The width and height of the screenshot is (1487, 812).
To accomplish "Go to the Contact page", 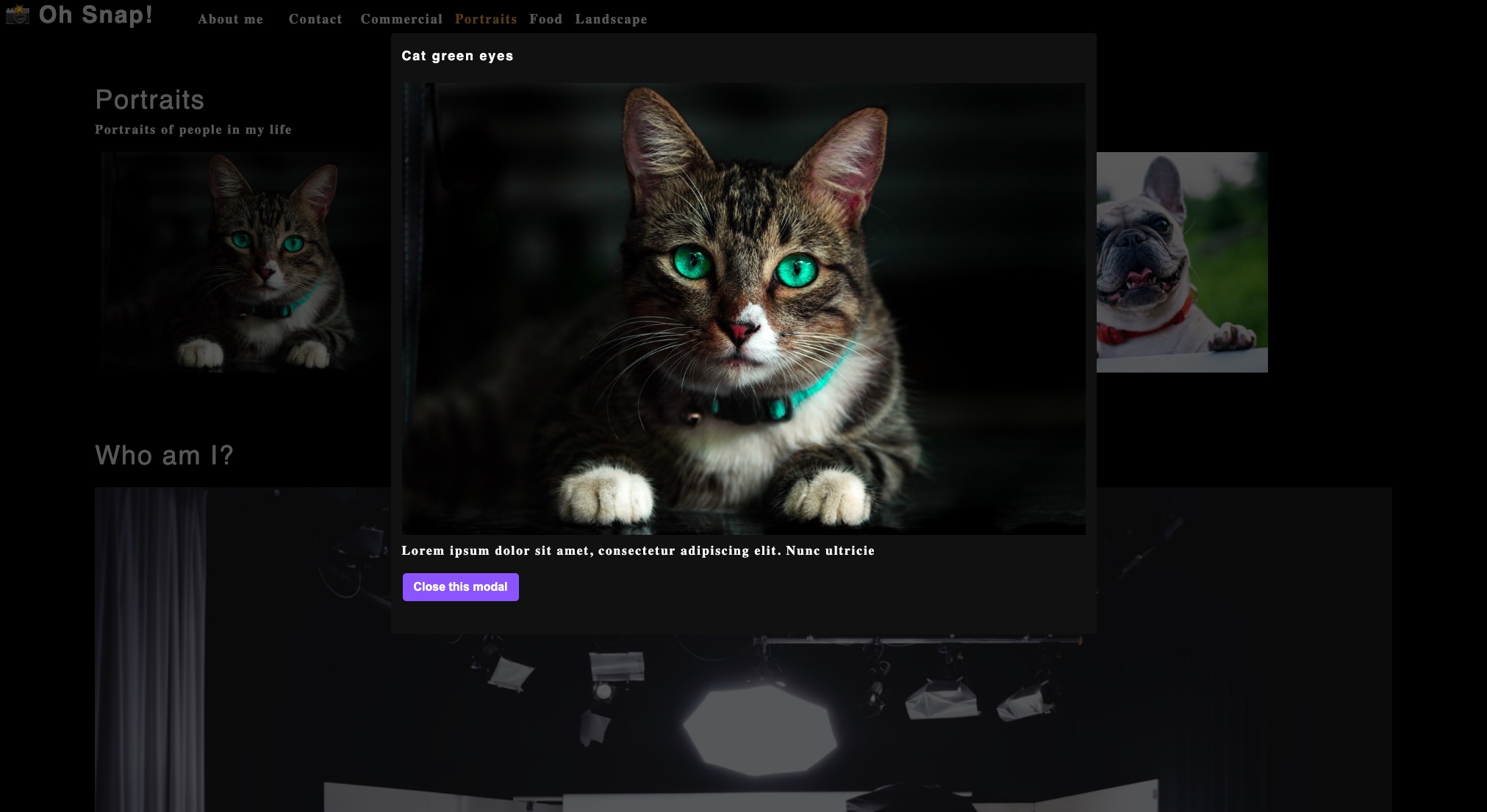I will (315, 20).
